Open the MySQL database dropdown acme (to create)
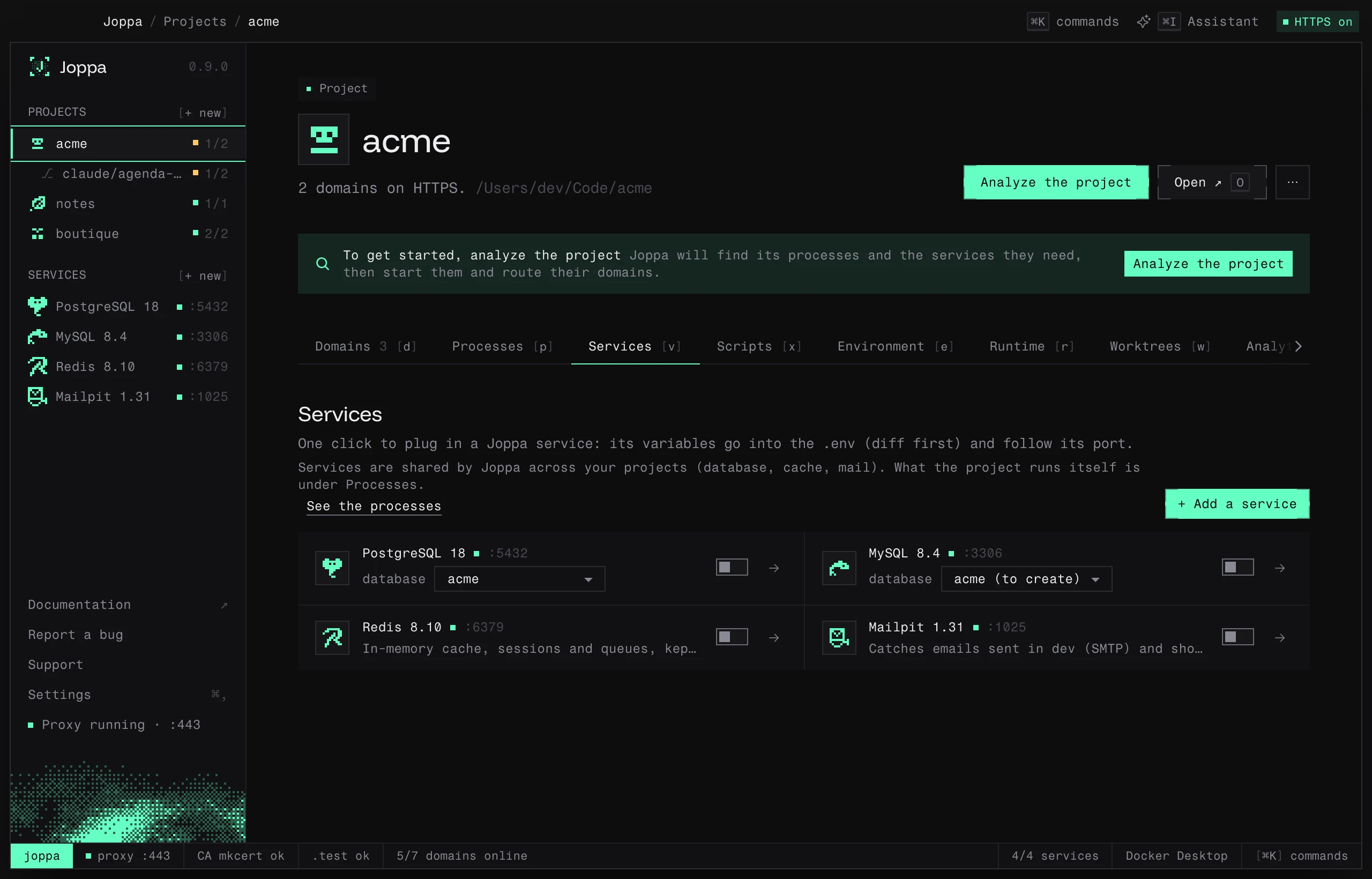1372x879 pixels. [x=1026, y=579]
